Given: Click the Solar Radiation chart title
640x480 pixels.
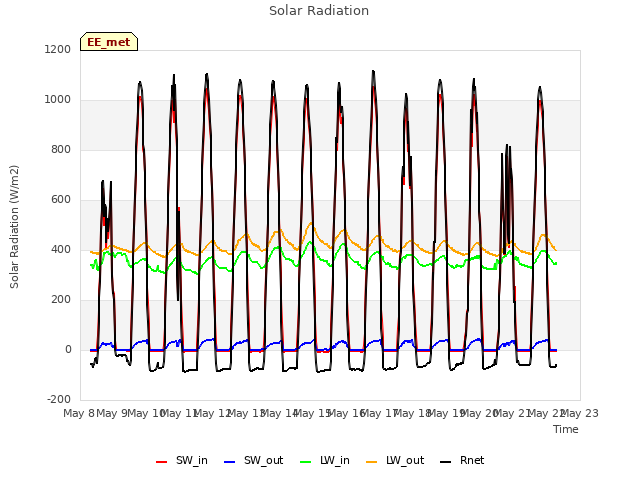Looking at the screenshot, I should pyautogui.click(x=319, y=11).
